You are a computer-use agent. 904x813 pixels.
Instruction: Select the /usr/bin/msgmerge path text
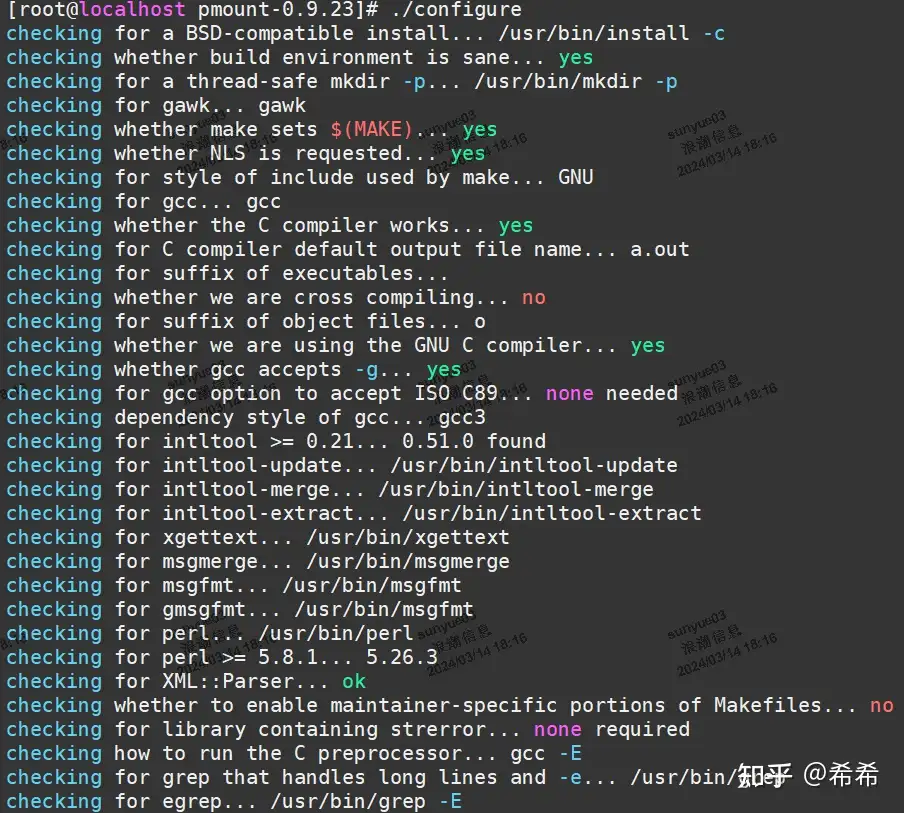click(x=408, y=562)
